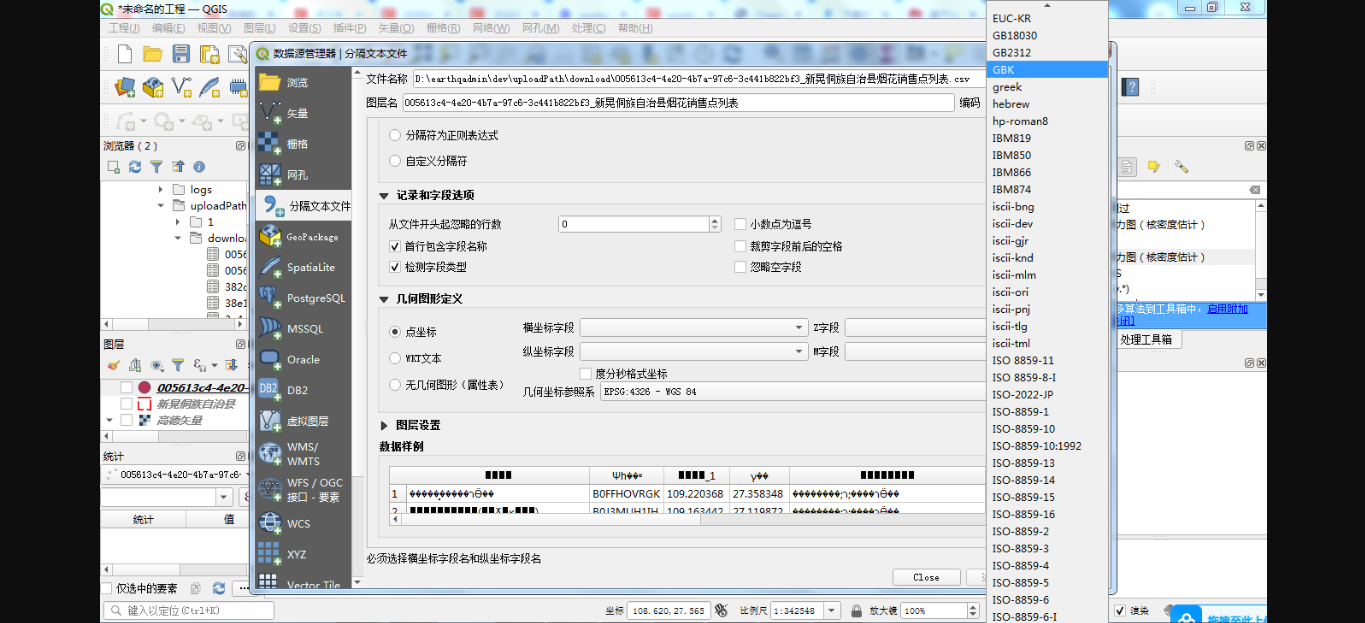Refresh the Statistics panel
Image resolution: width=1365 pixels, height=623 pixels.
click(218, 589)
